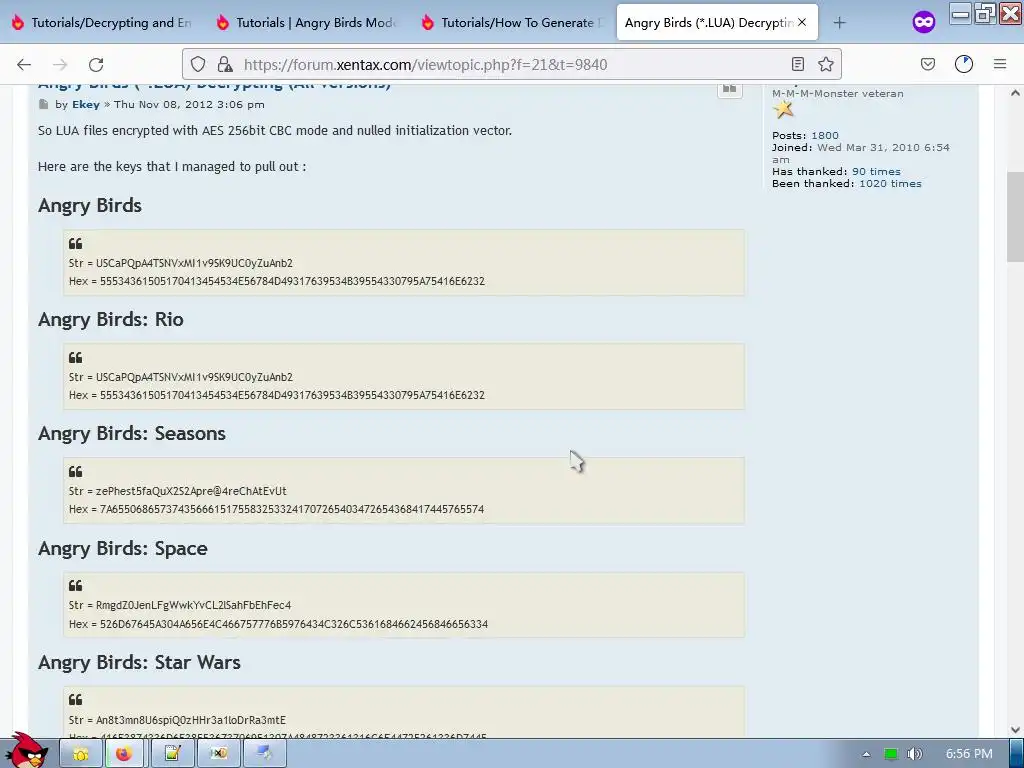Image resolution: width=1024 pixels, height=768 pixels.
Task: Click the scrollbar down arrow
Action: (1015, 729)
